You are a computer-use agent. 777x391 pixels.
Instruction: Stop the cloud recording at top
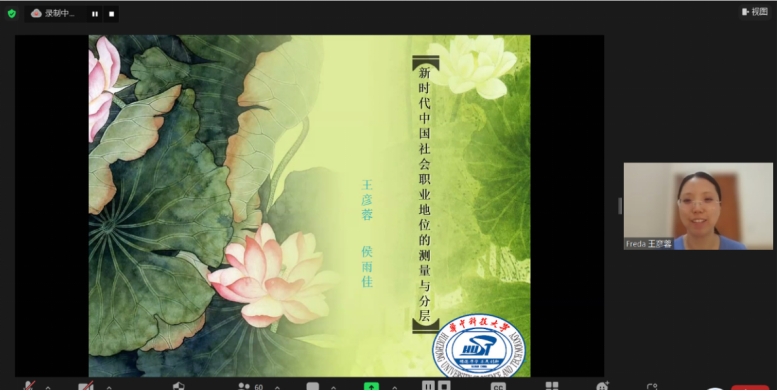[111, 14]
